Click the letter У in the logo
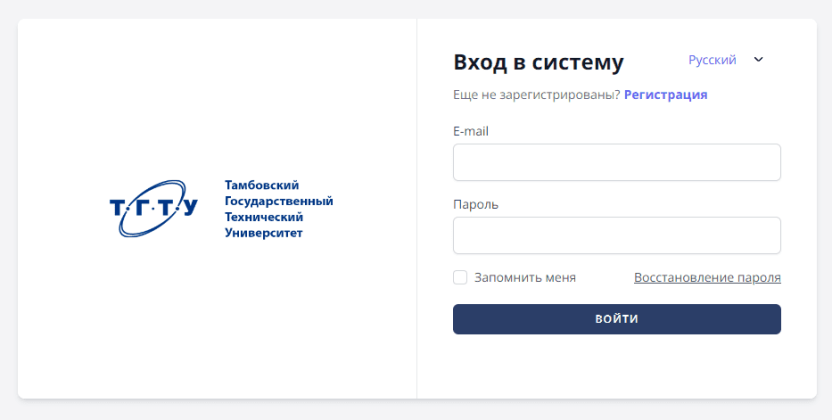 tap(188, 209)
